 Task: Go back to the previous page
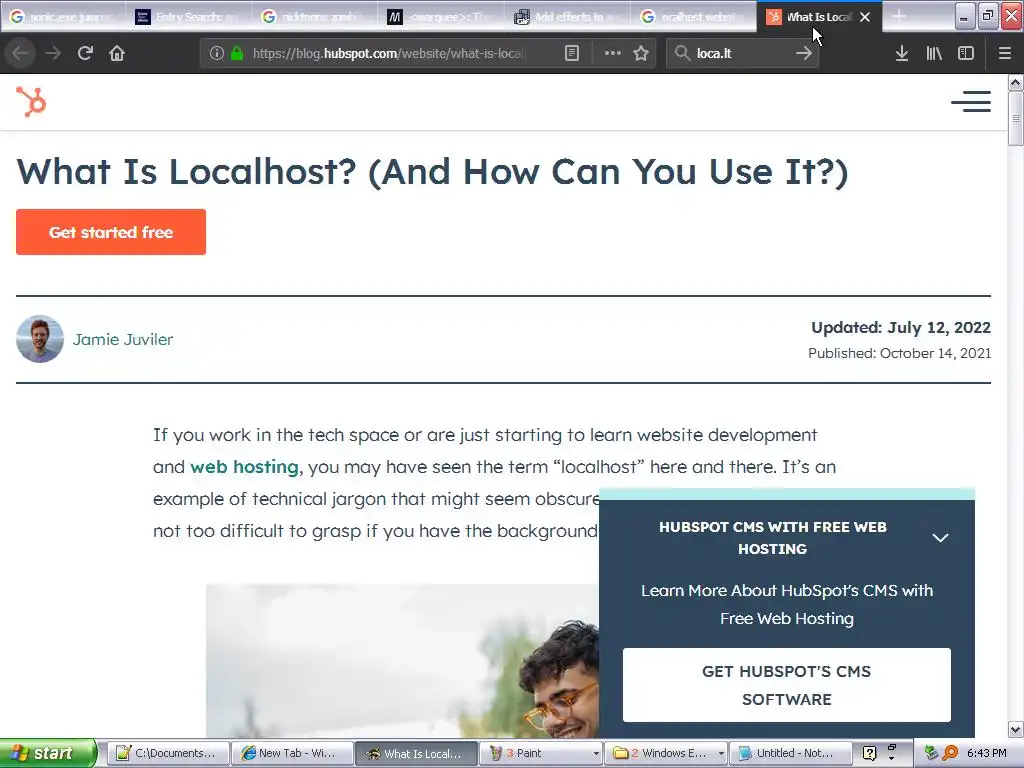pos(20,53)
